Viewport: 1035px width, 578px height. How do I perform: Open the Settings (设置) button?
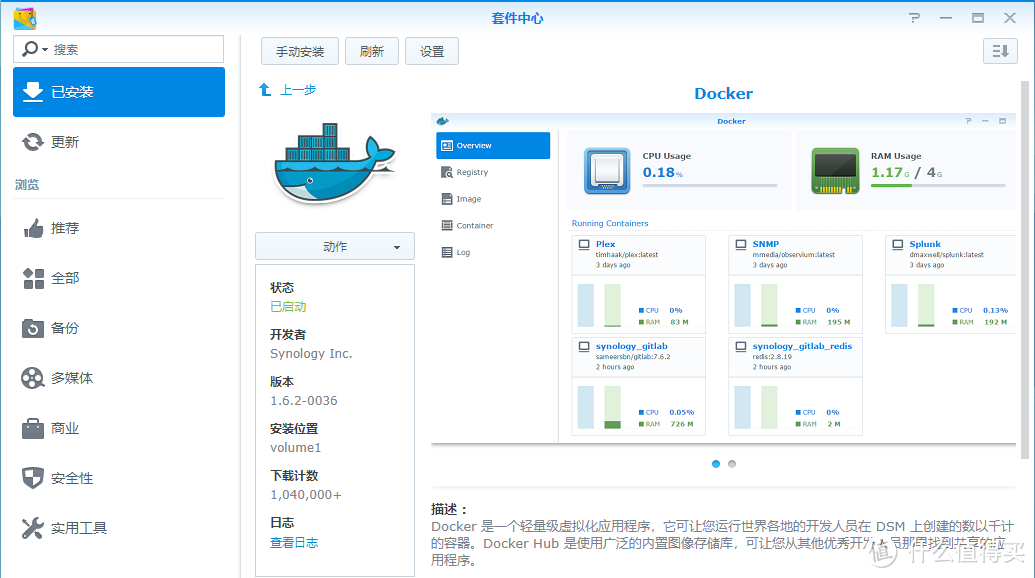pos(432,51)
